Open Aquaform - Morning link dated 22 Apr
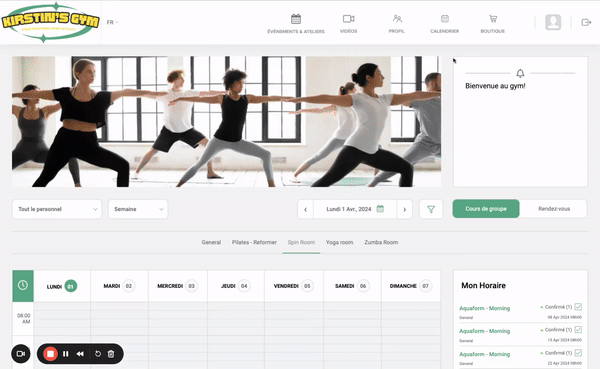The width and height of the screenshot is (600, 369). [484, 354]
